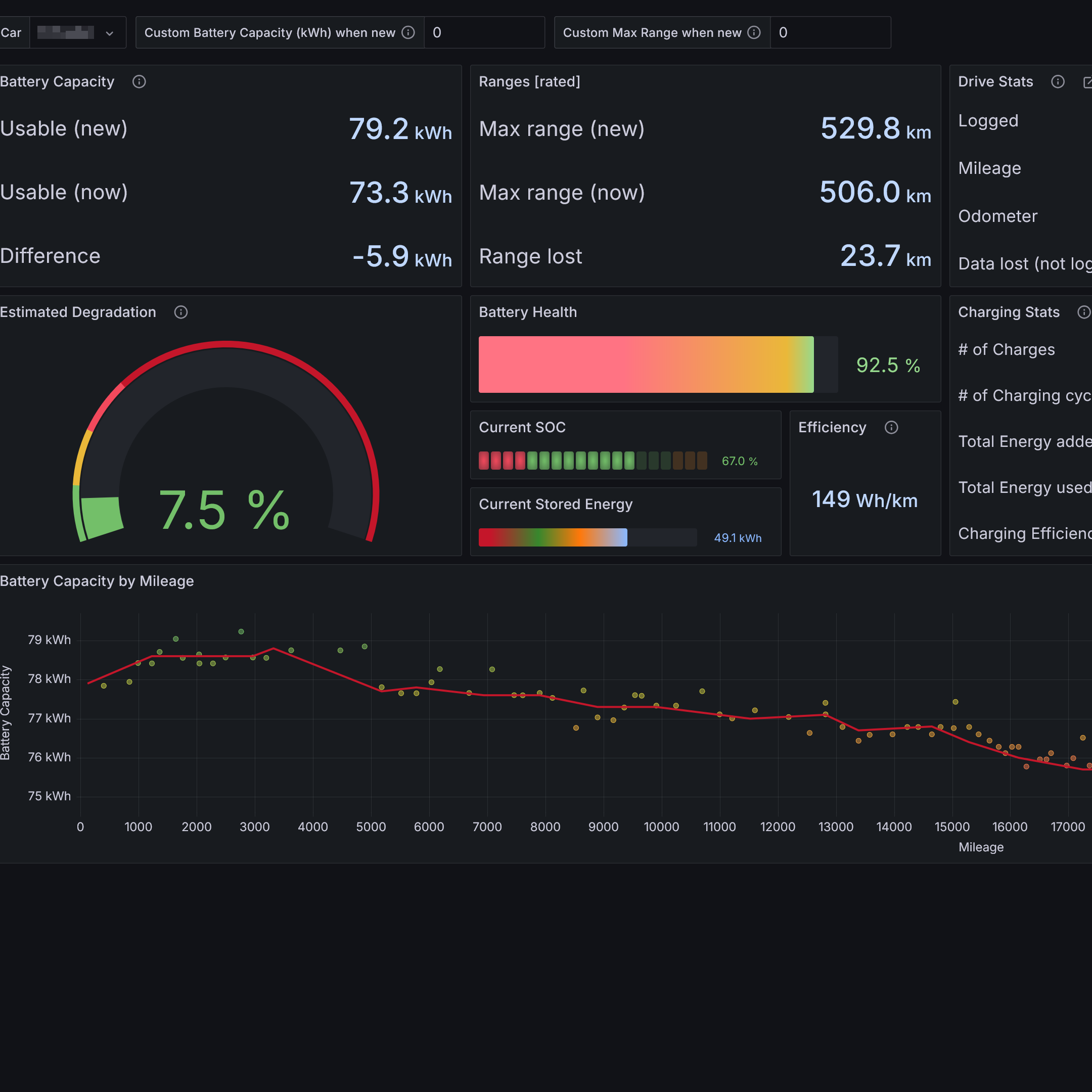Click Custom Battery Capacity input field
This screenshot has height=1092, width=1092.
(484, 33)
